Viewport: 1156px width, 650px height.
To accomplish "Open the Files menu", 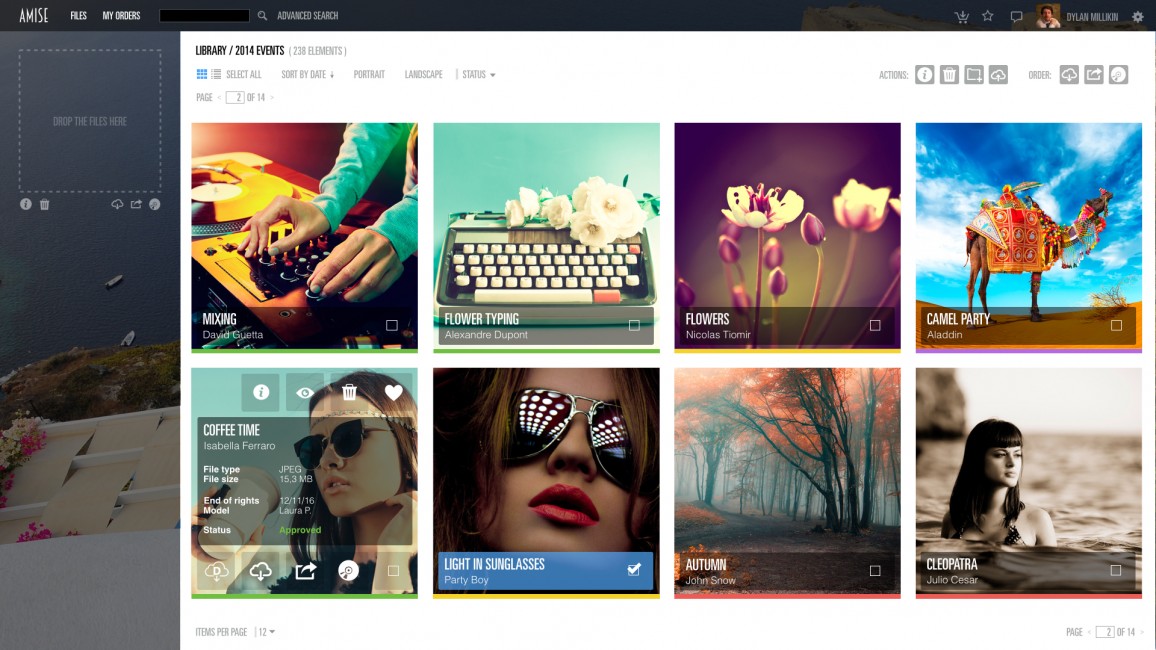I will [x=78, y=15].
